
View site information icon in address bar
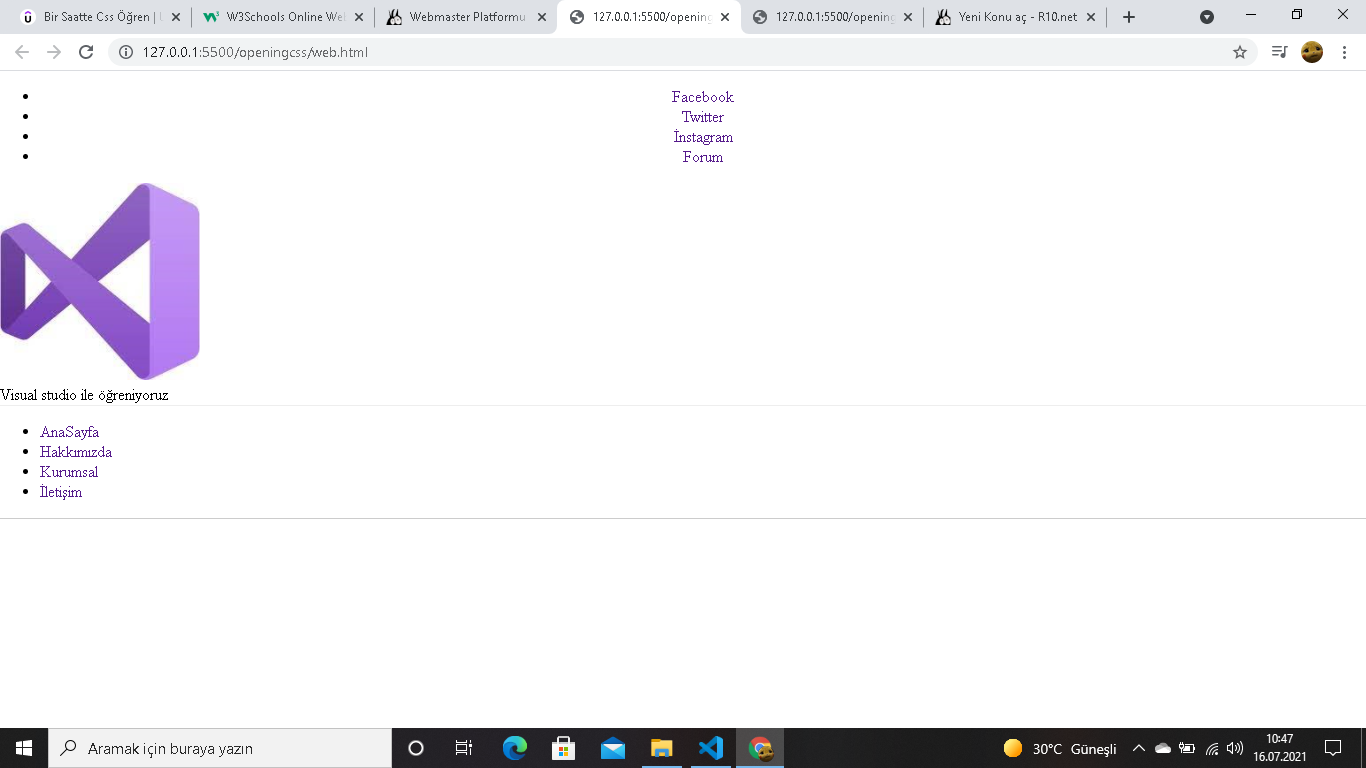pyautogui.click(x=126, y=52)
